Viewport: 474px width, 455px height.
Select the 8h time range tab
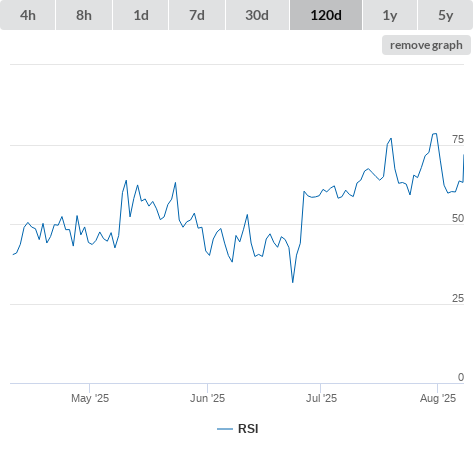[x=84, y=15]
